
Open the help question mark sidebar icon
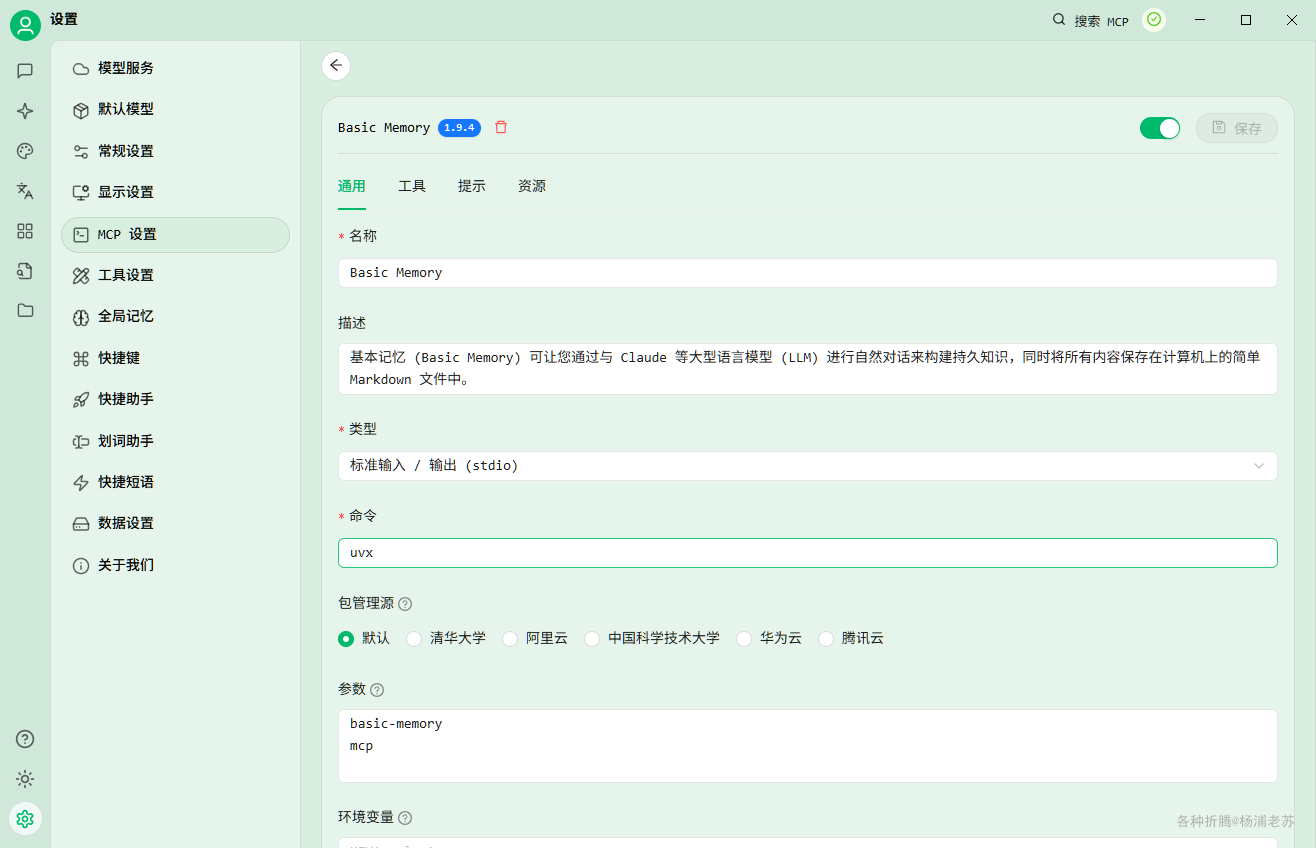coord(25,739)
